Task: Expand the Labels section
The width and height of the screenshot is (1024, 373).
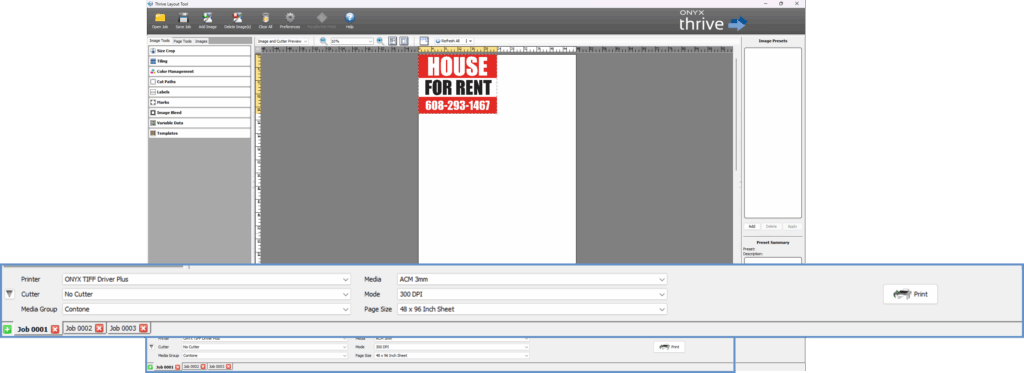Action: click(199, 92)
